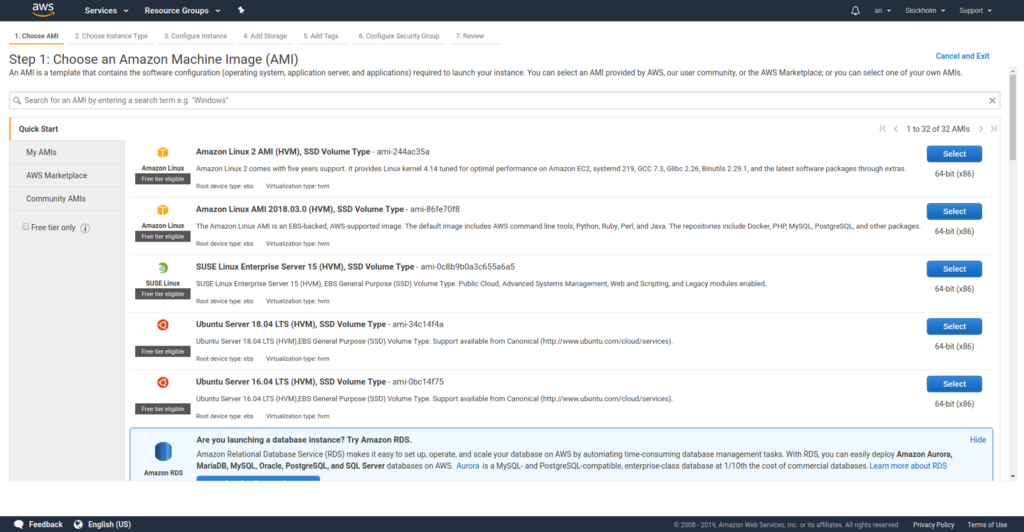
Task: Click the SUSE Linux Enterprise Server 15 title
Action: tap(305, 267)
